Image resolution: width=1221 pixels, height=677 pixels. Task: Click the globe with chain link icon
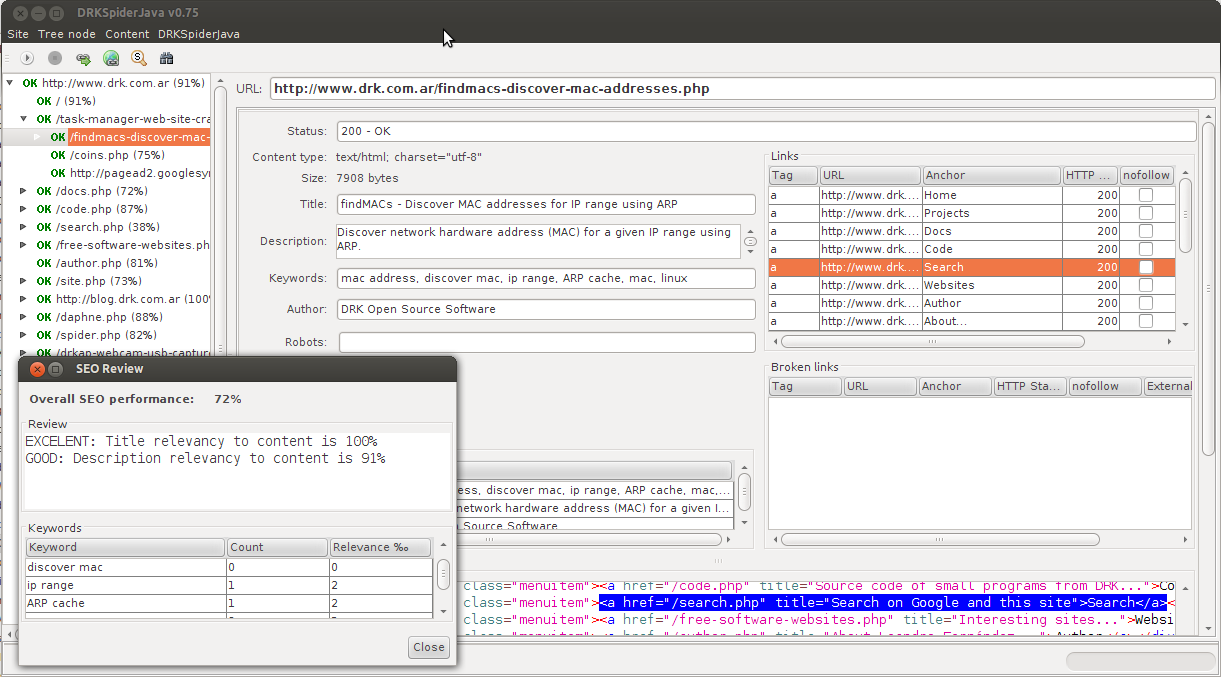pos(111,59)
